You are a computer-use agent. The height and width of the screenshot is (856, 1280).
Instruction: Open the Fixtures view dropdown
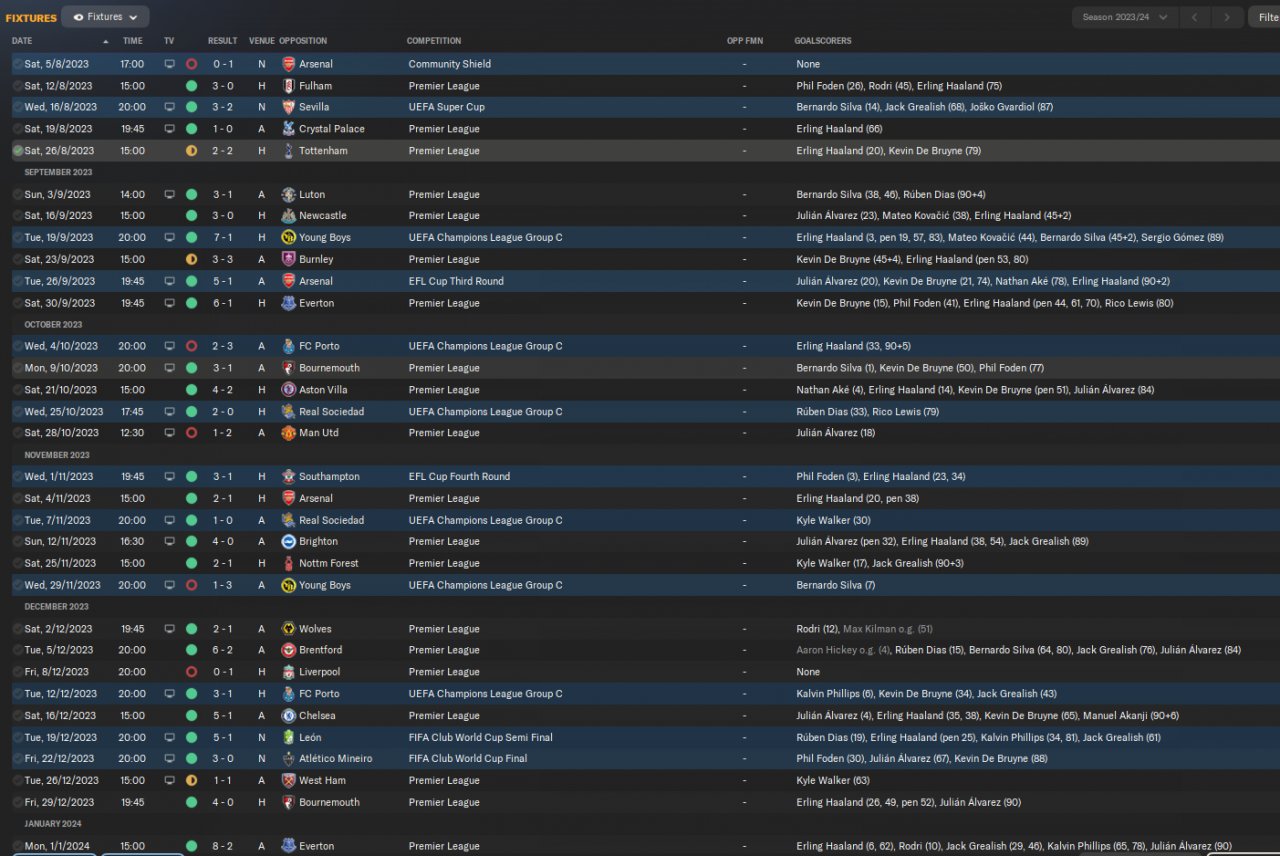coord(105,17)
